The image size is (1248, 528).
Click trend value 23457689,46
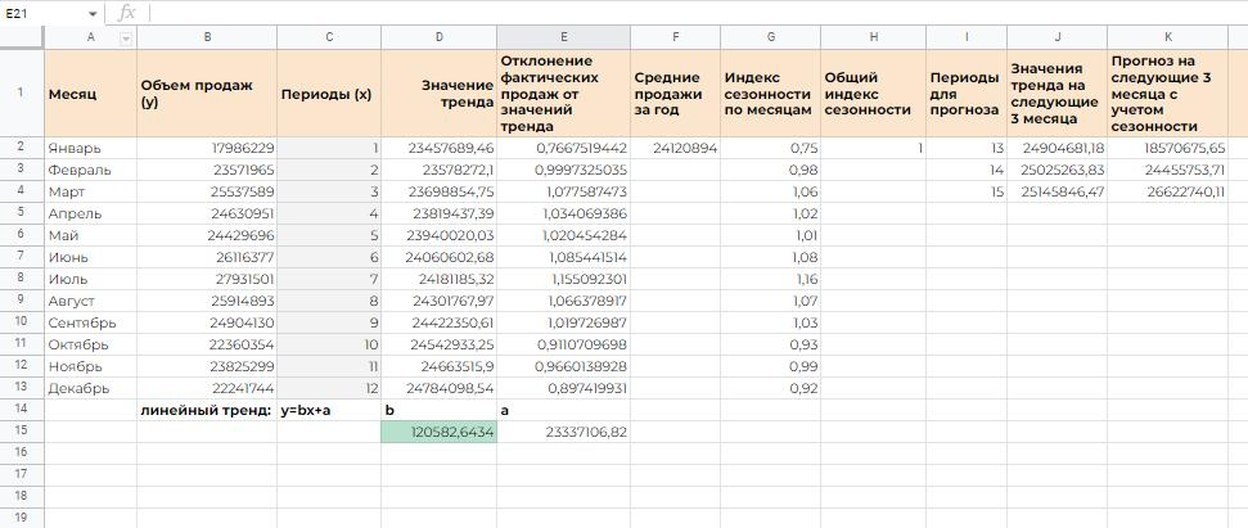point(439,148)
